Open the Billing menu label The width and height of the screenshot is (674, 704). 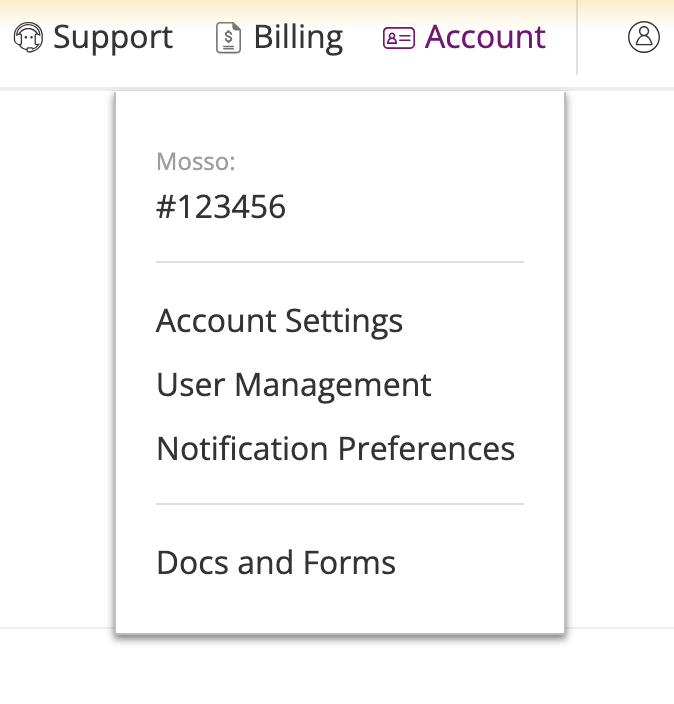(x=298, y=38)
